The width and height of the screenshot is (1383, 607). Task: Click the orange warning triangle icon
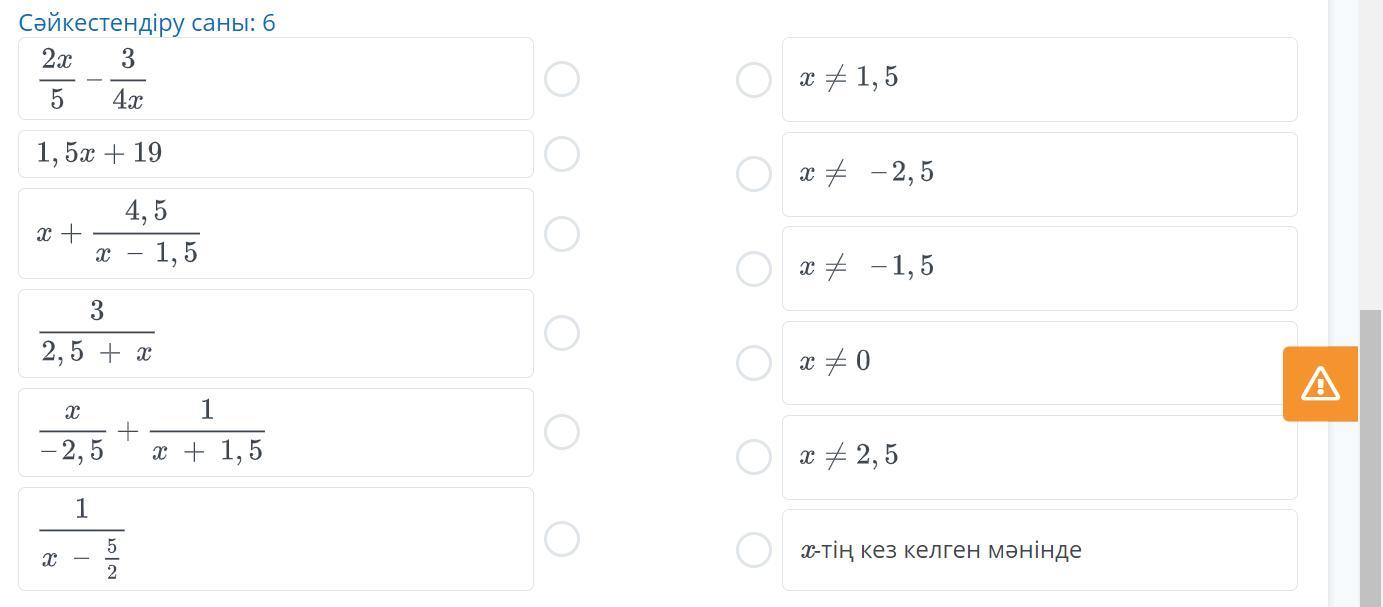[1320, 384]
